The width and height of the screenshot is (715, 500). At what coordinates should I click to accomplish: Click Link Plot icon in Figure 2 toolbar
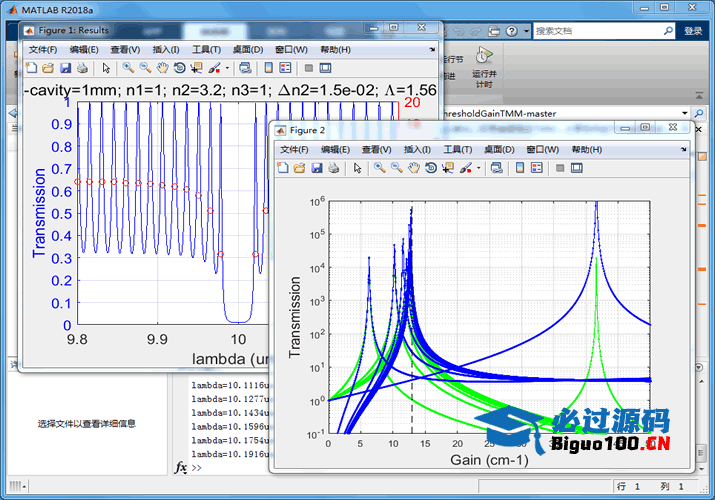click(x=497, y=168)
